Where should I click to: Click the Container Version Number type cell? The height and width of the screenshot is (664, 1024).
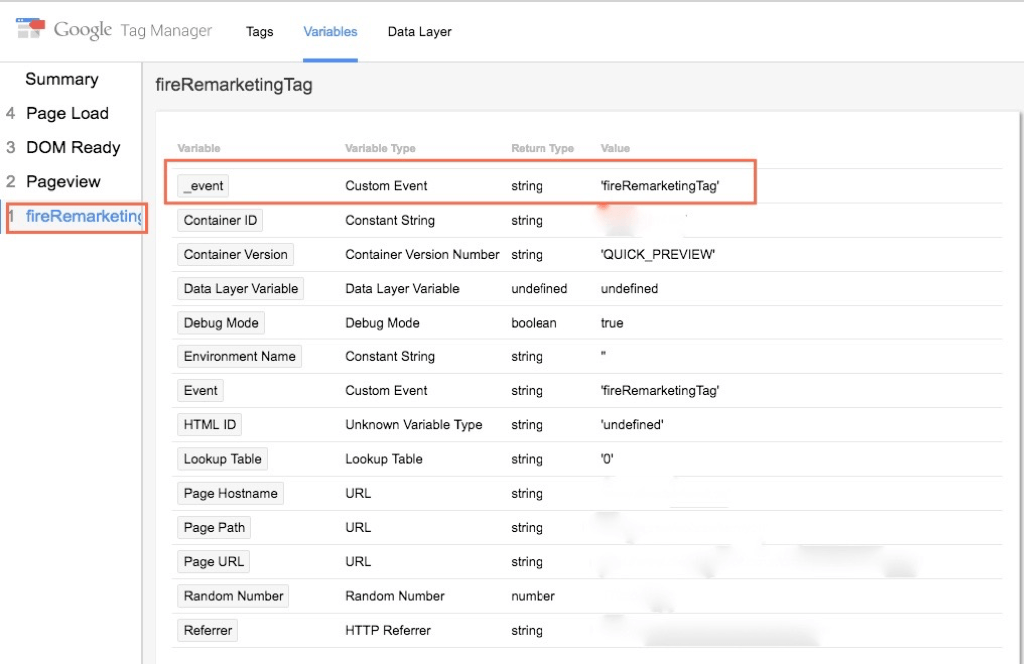click(x=422, y=254)
